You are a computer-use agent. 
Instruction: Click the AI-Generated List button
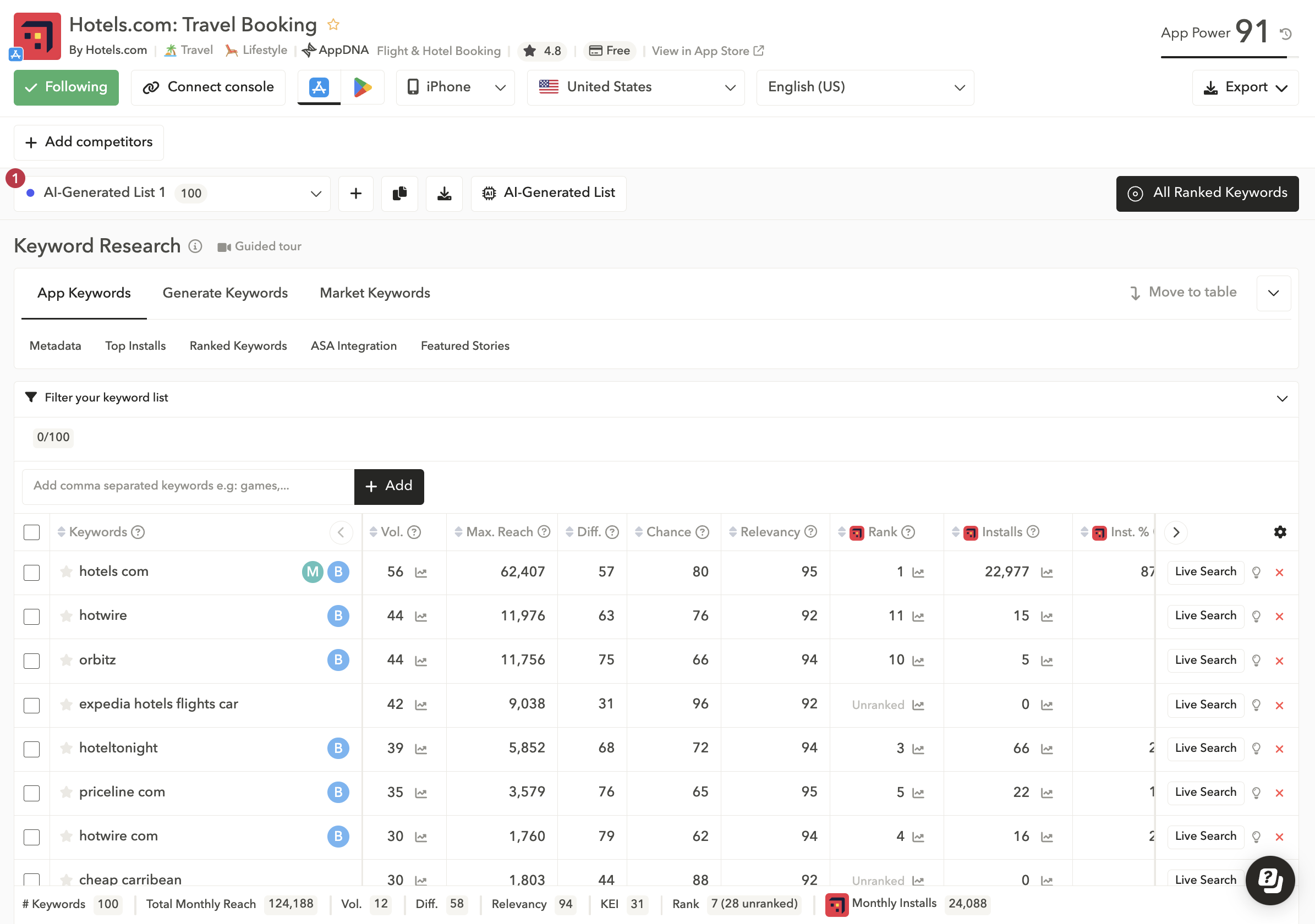coord(548,194)
